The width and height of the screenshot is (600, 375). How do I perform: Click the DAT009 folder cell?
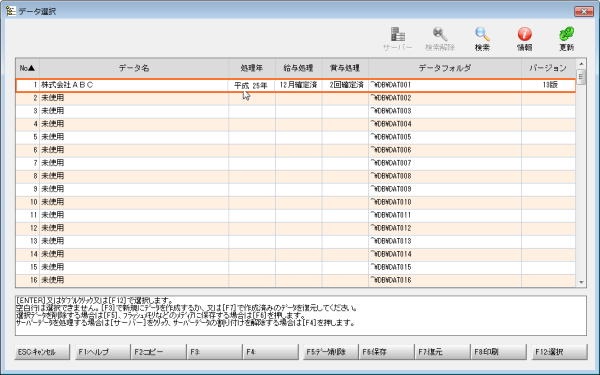coord(445,189)
